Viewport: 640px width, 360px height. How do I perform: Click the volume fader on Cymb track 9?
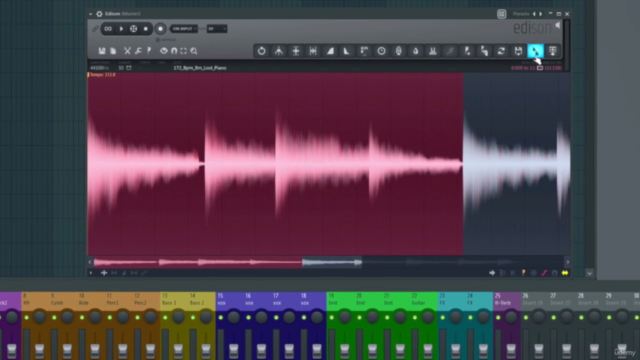(x=67, y=350)
